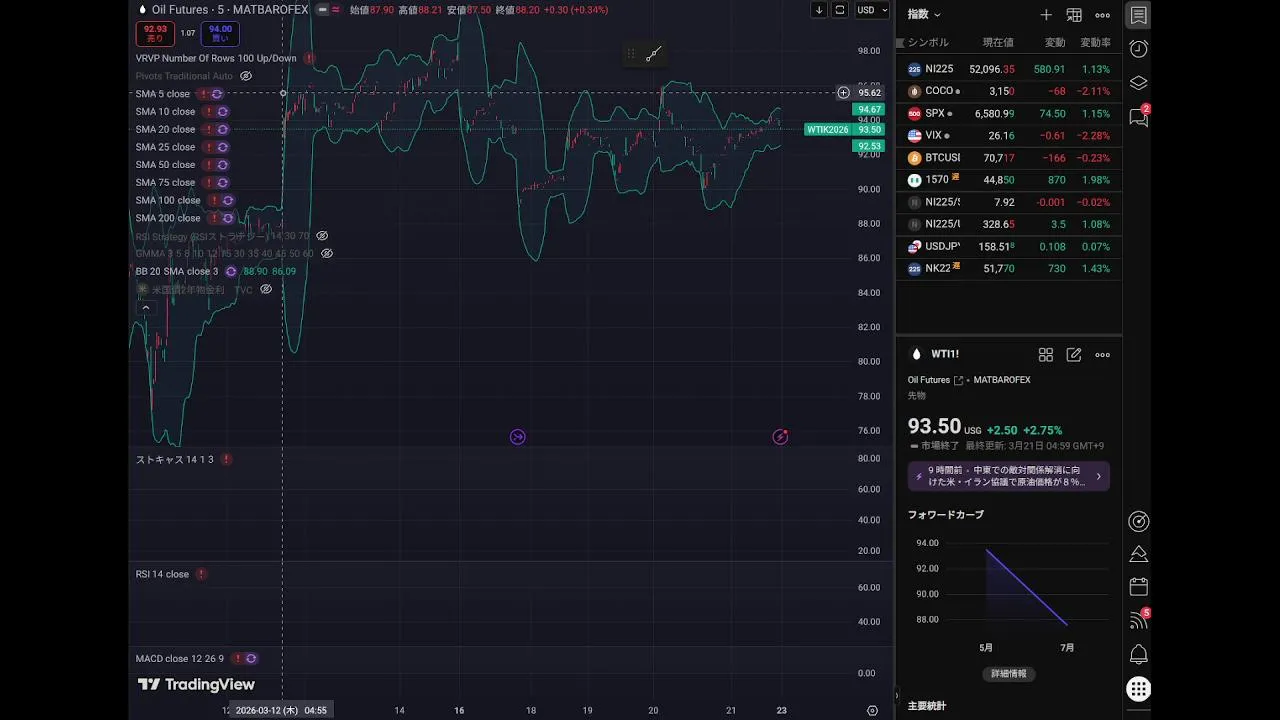
Task: Click the plus icon at price 95.62
Action: (x=843, y=93)
